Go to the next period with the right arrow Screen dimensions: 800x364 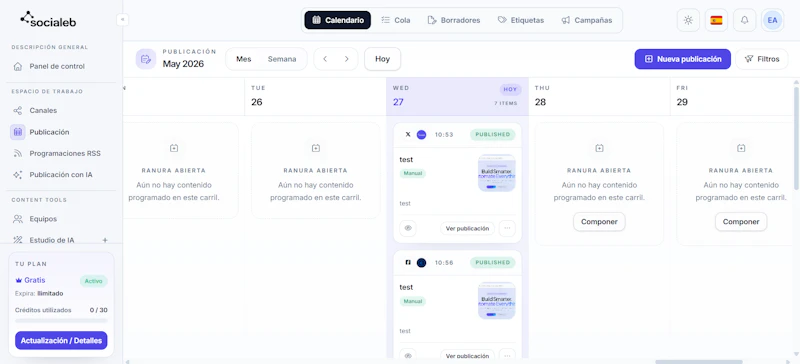point(347,59)
